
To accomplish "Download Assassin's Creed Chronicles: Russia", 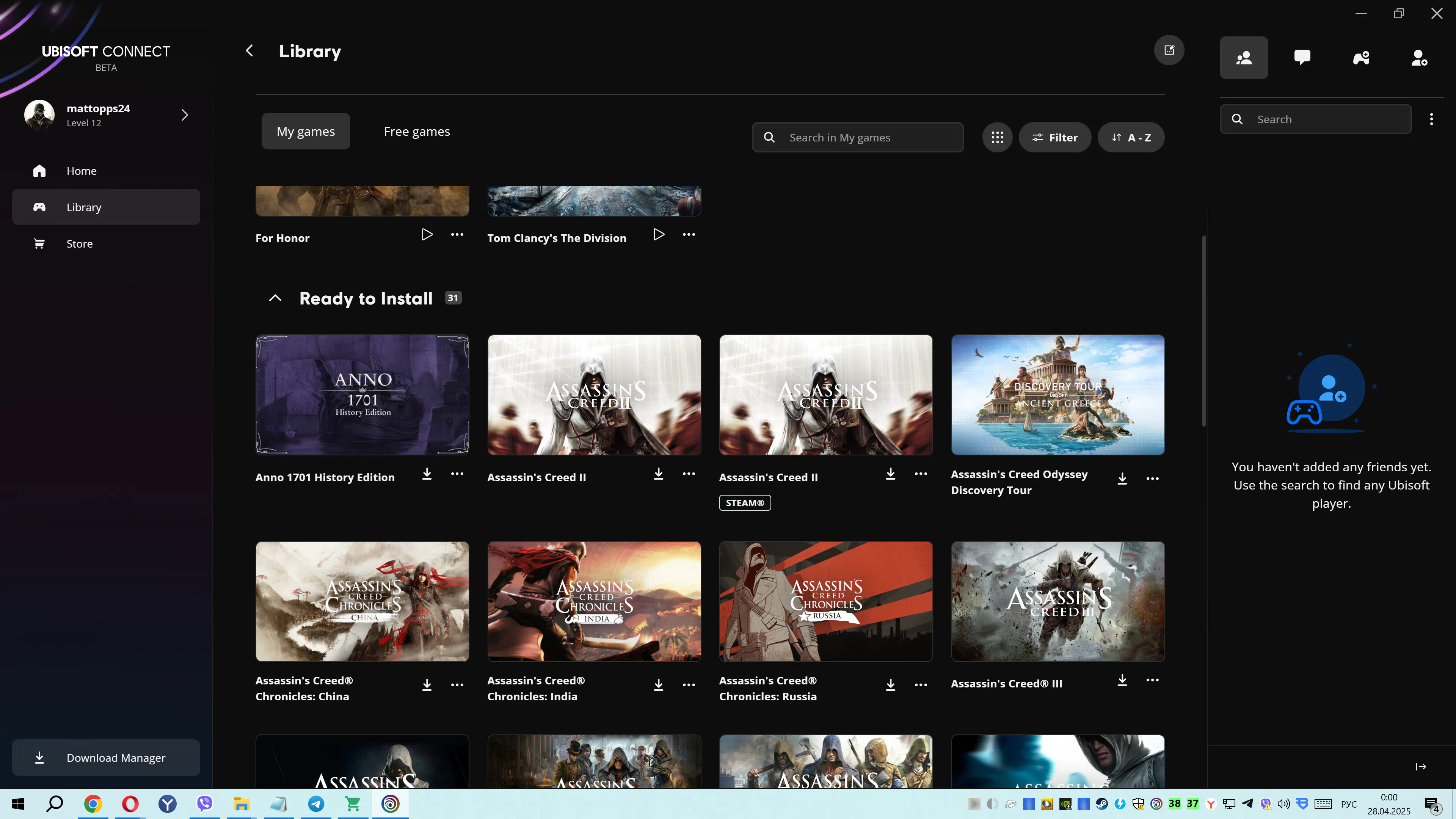I will [890, 684].
